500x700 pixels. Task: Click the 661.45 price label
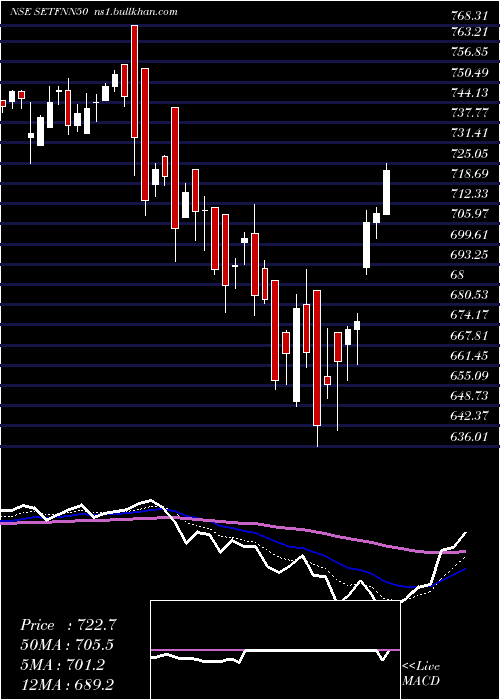click(x=467, y=356)
